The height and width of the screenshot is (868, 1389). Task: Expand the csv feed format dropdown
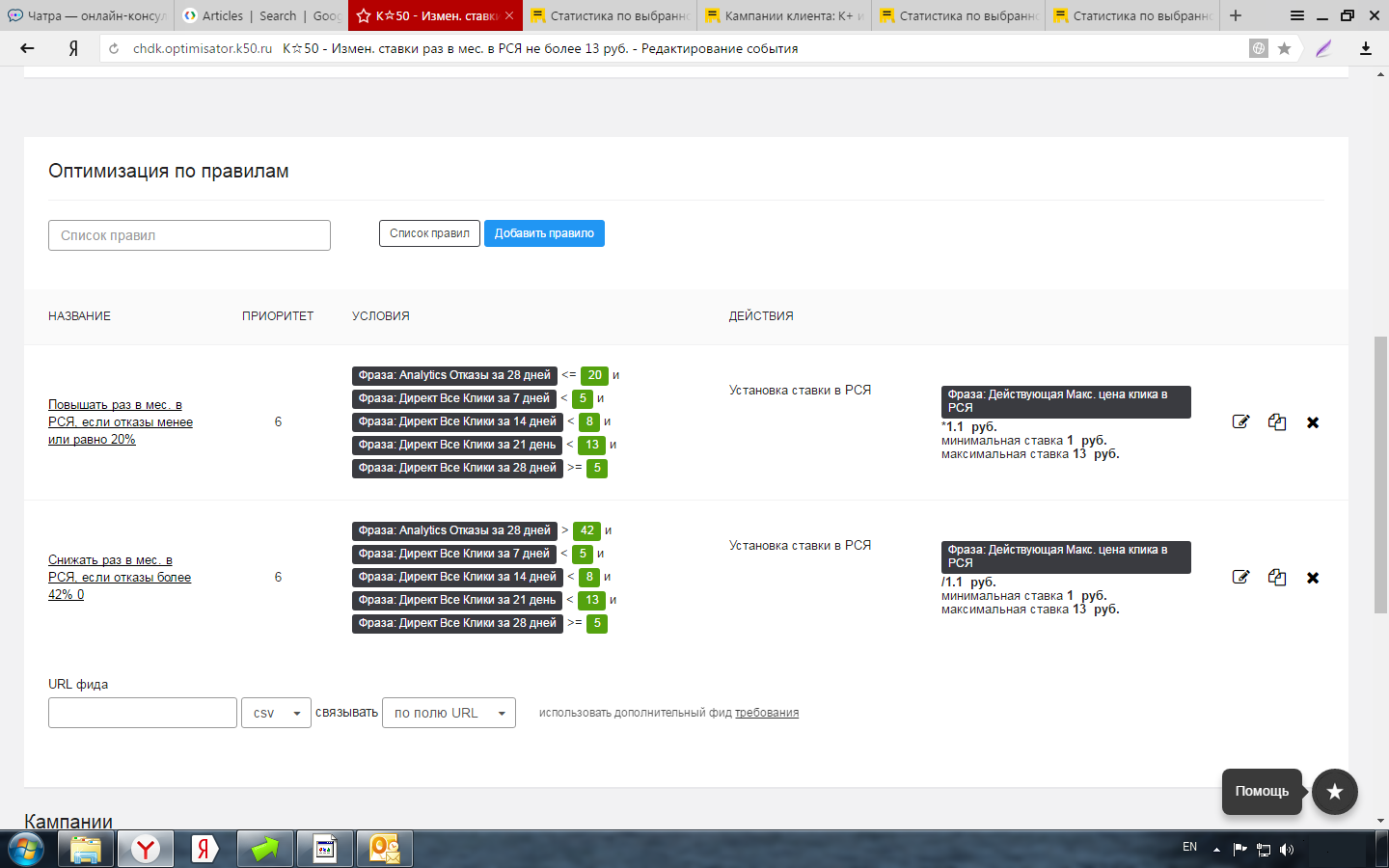click(x=276, y=713)
